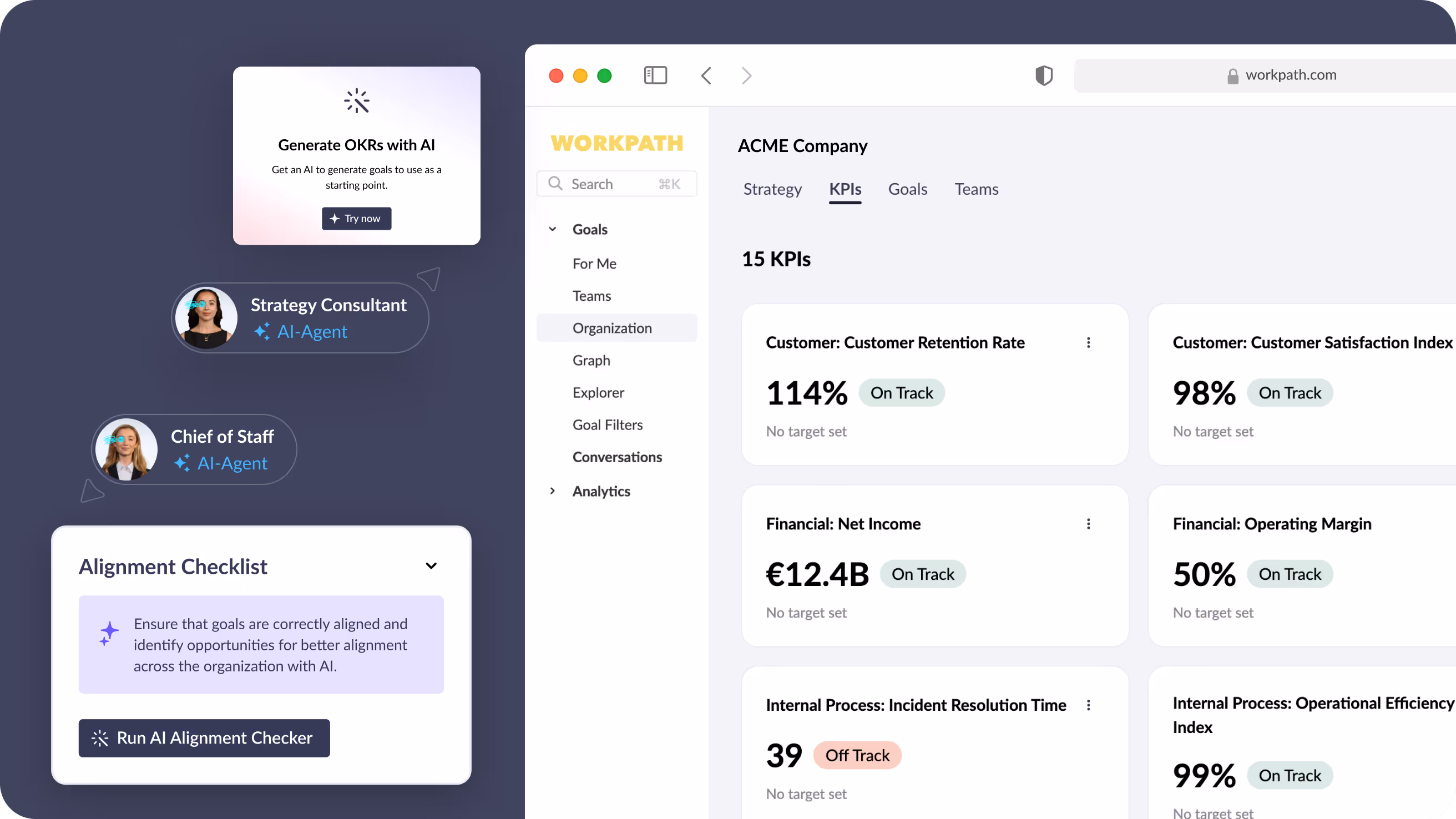Screen dimensions: 1456x819
Task: Collapse the Goals section in sidebar
Action: coord(552,229)
